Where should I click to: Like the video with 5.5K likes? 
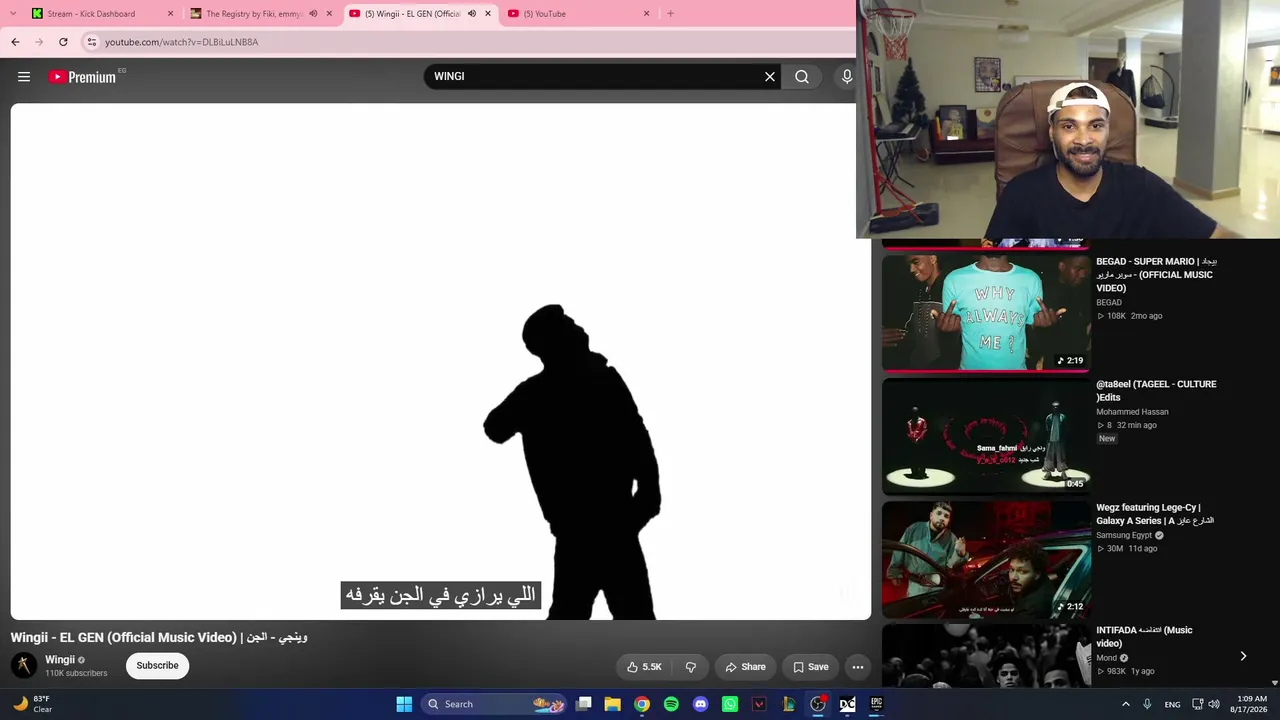[644, 667]
